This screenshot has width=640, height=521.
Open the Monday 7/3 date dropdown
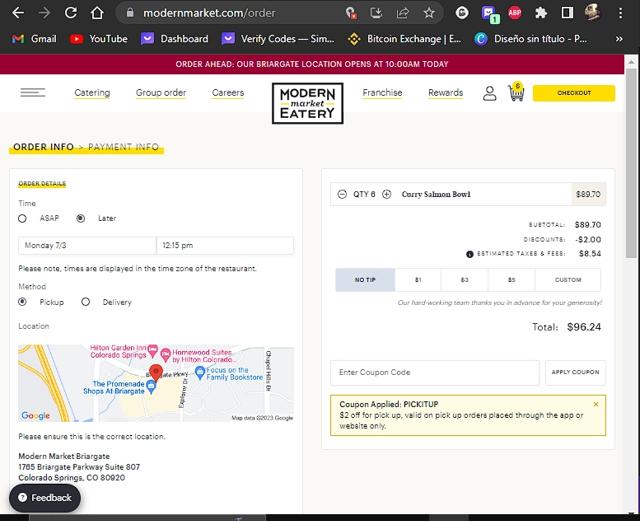[x=87, y=245]
